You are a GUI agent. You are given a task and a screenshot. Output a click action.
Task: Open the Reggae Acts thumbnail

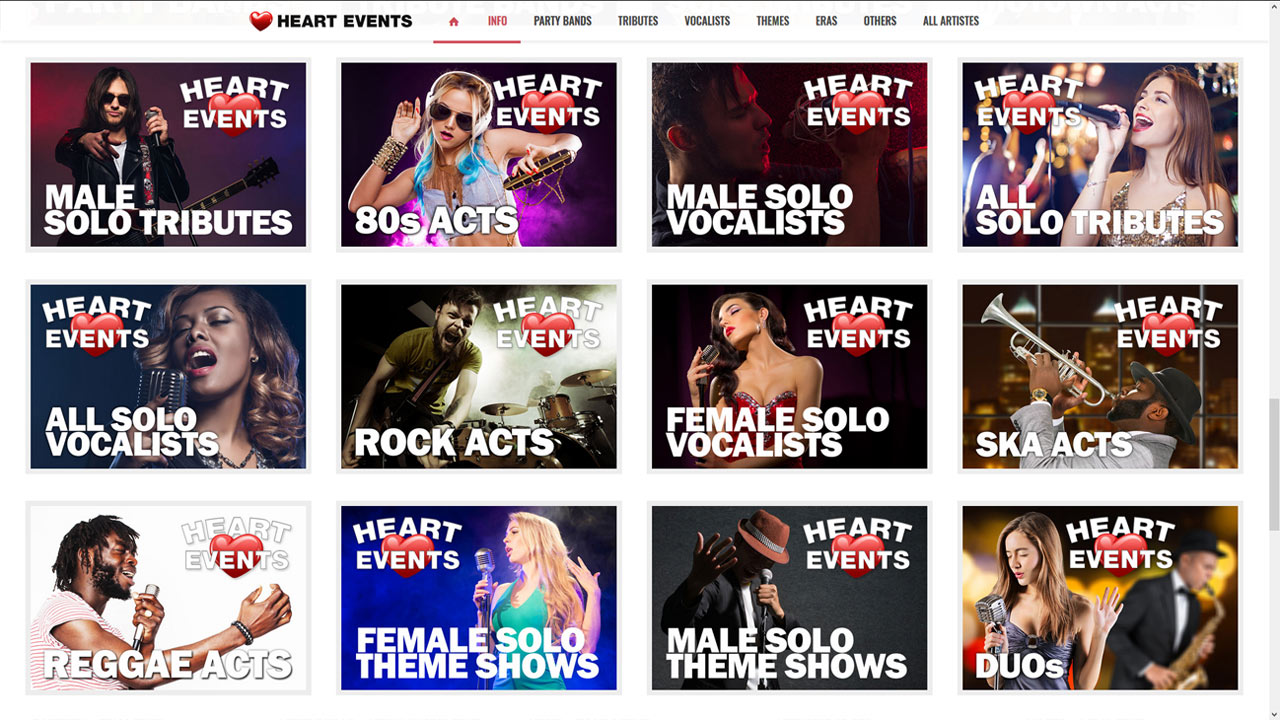(168, 598)
